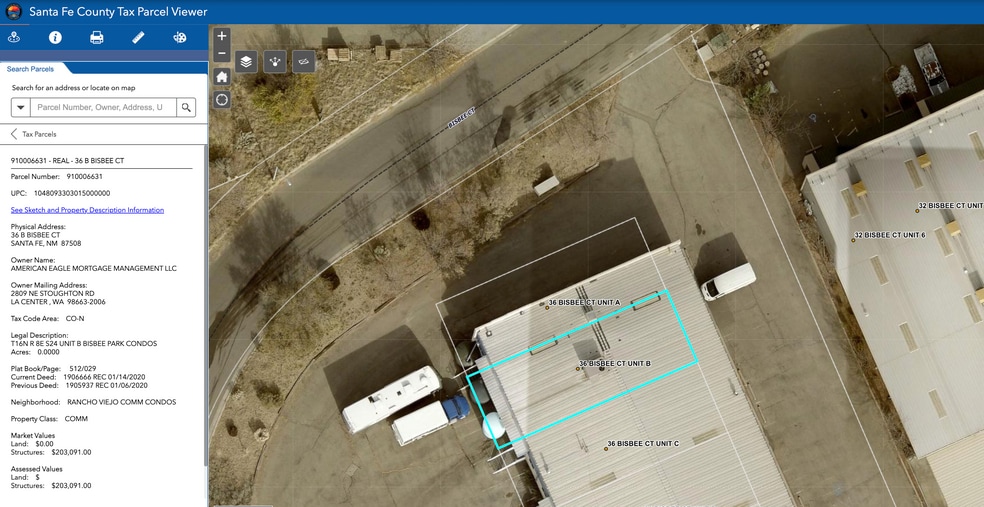
Task: Open the Draw palette tool
Action: point(180,37)
